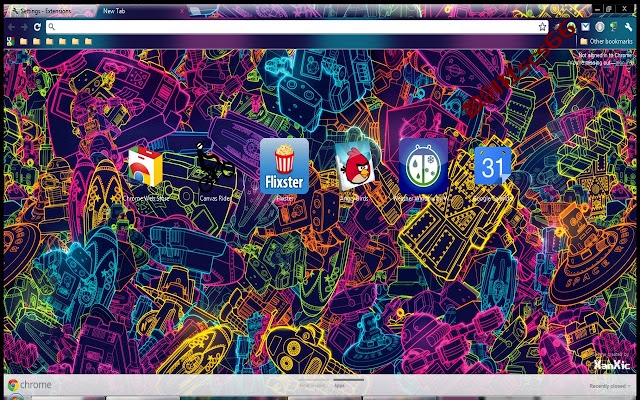
Task: Open the Chrome Web Store app
Action: click(145, 167)
